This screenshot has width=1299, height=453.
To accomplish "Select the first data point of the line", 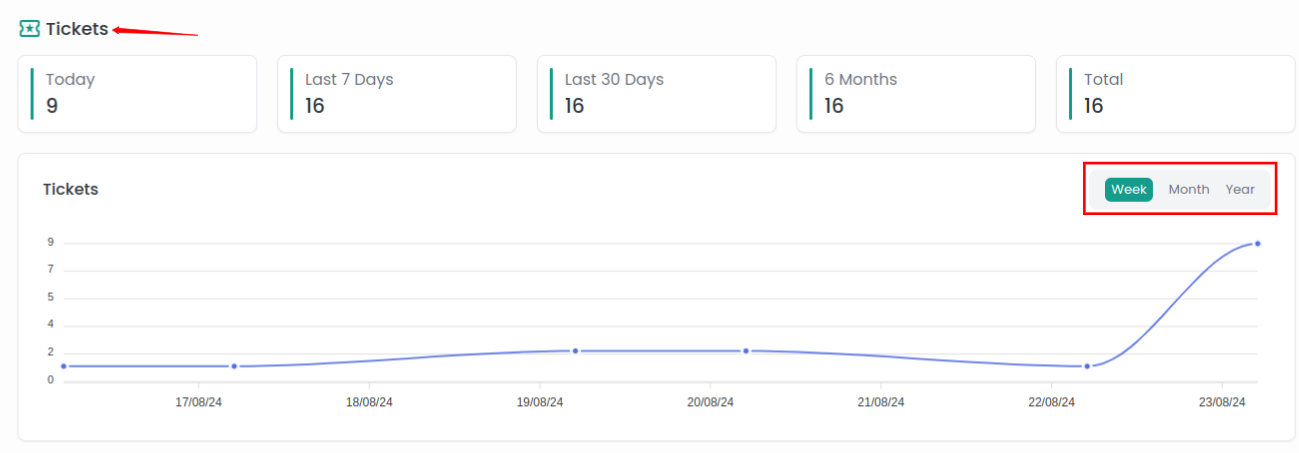I will (64, 366).
